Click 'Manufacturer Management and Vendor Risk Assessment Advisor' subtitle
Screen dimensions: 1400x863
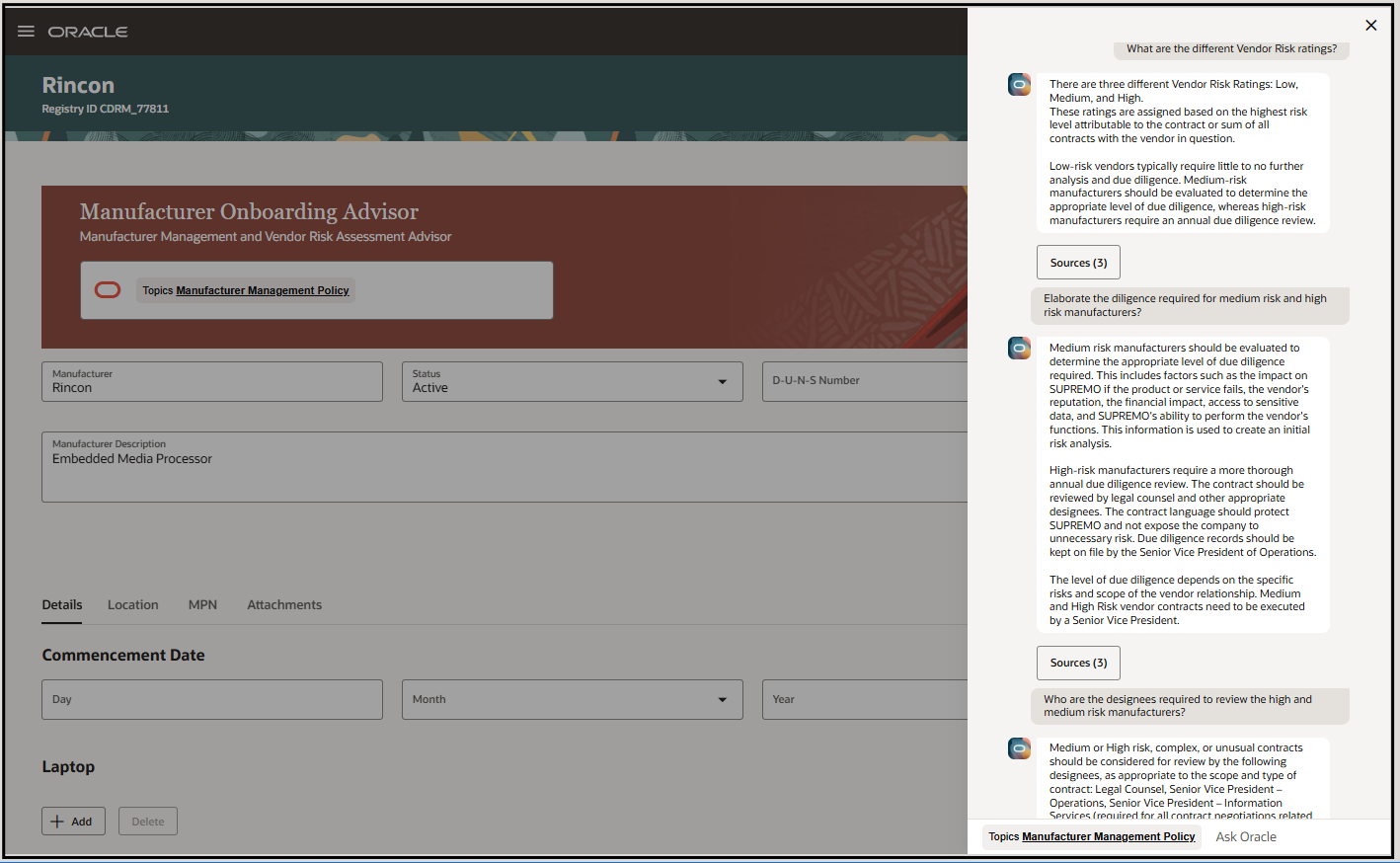pos(266,237)
